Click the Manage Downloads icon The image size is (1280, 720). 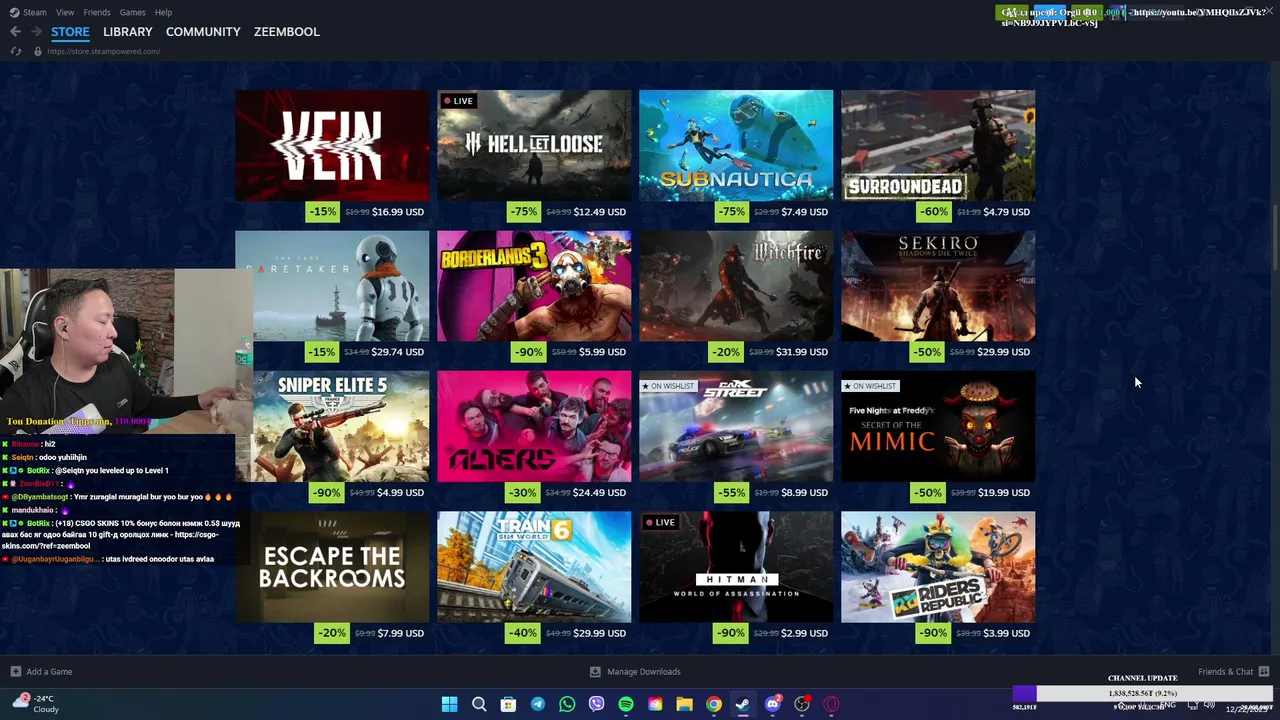pyautogui.click(x=595, y=672)
